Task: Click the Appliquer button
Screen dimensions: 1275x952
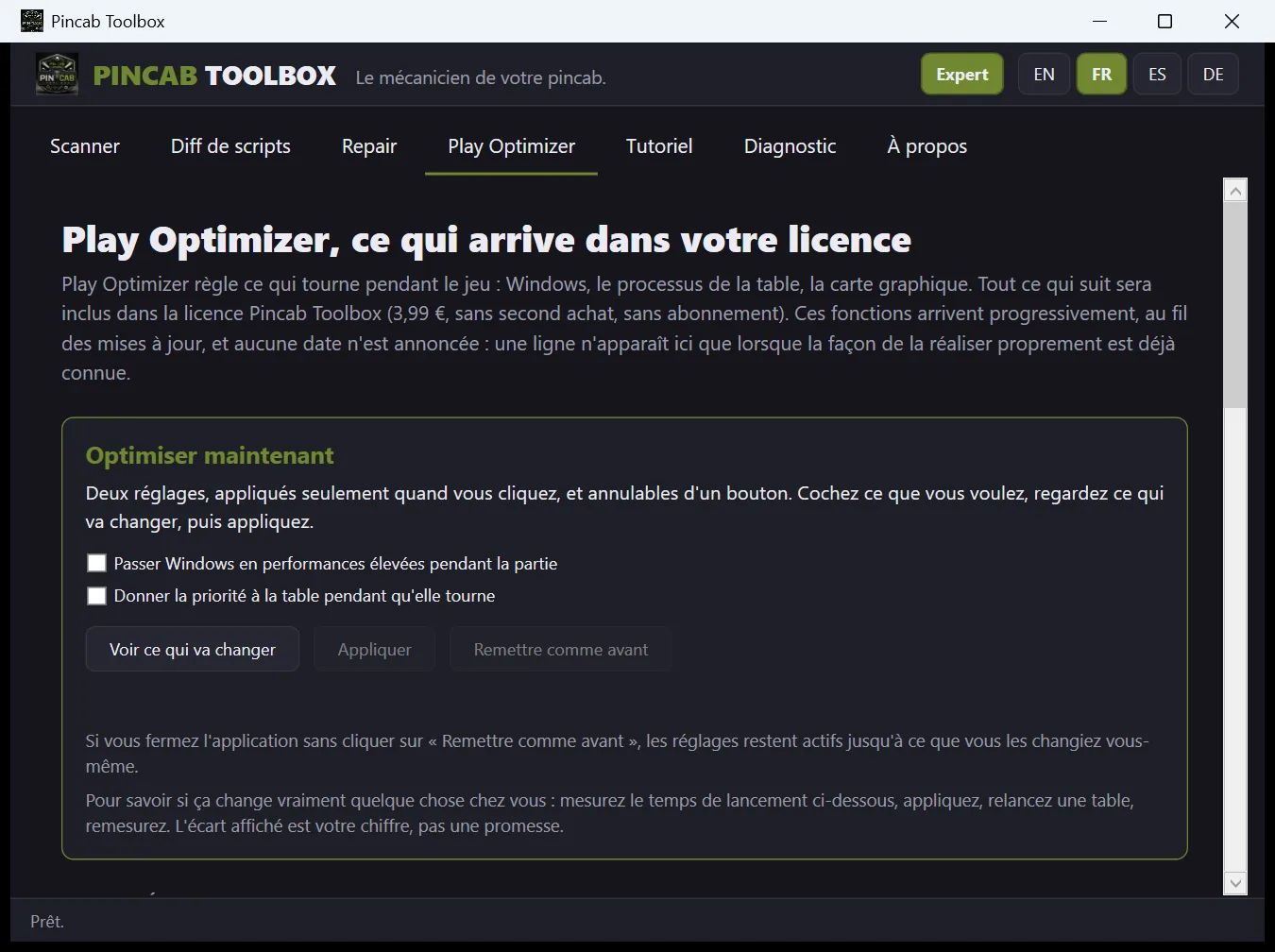Action: pos(375,649)
